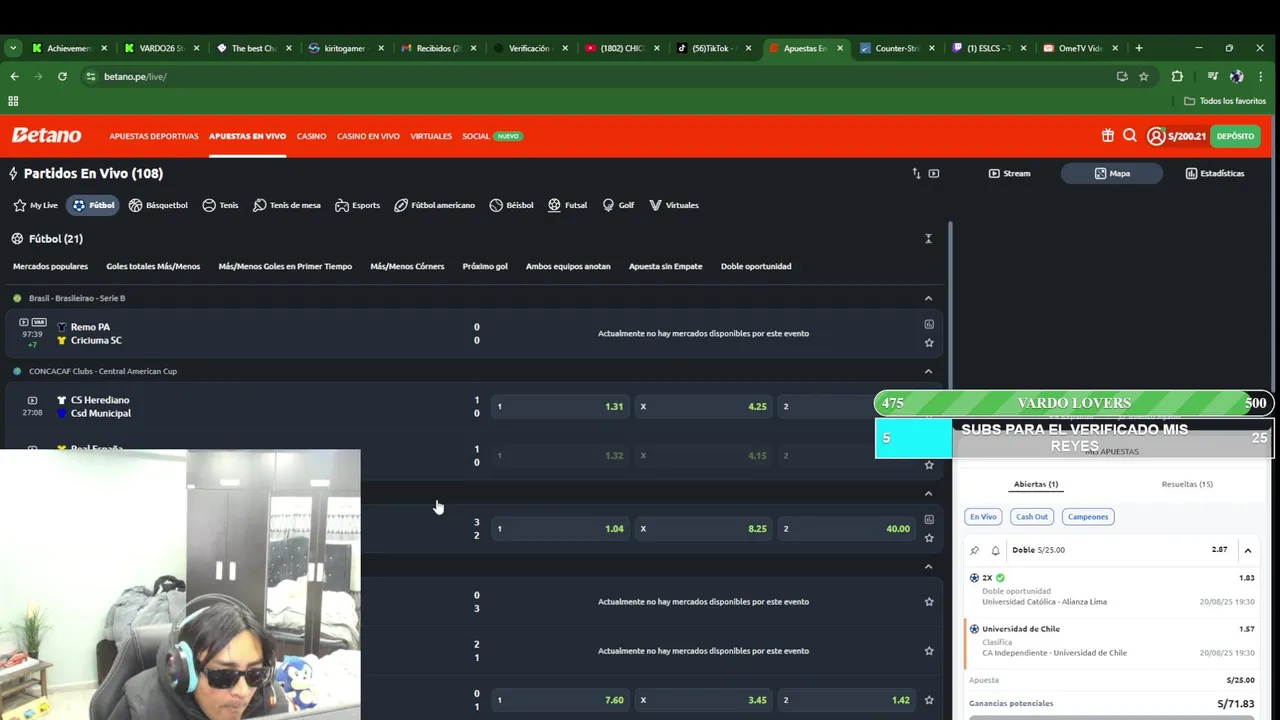This screenshot has width=1280, height=720.
Task: Open the search magnifier in Betano header
Action: [x=1130, y=136]
